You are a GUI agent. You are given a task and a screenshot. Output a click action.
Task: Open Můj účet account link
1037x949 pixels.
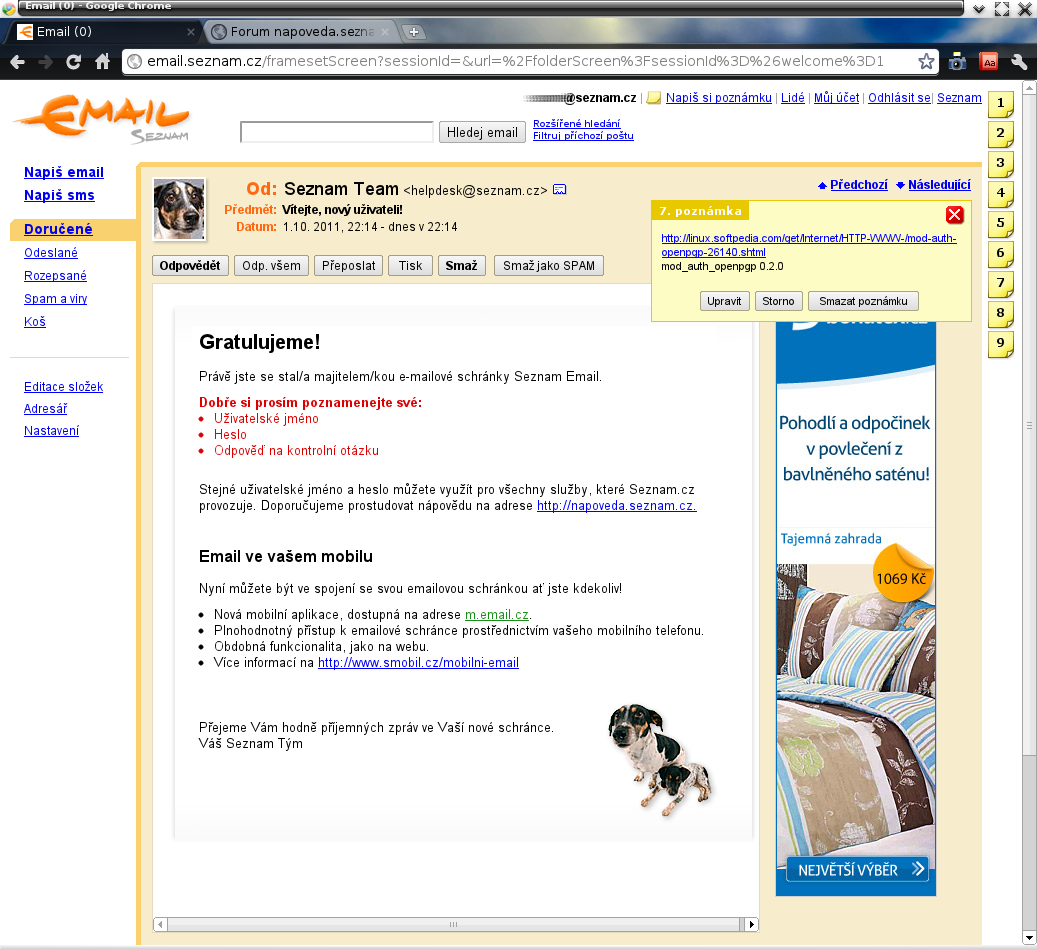tap(837, 98)
